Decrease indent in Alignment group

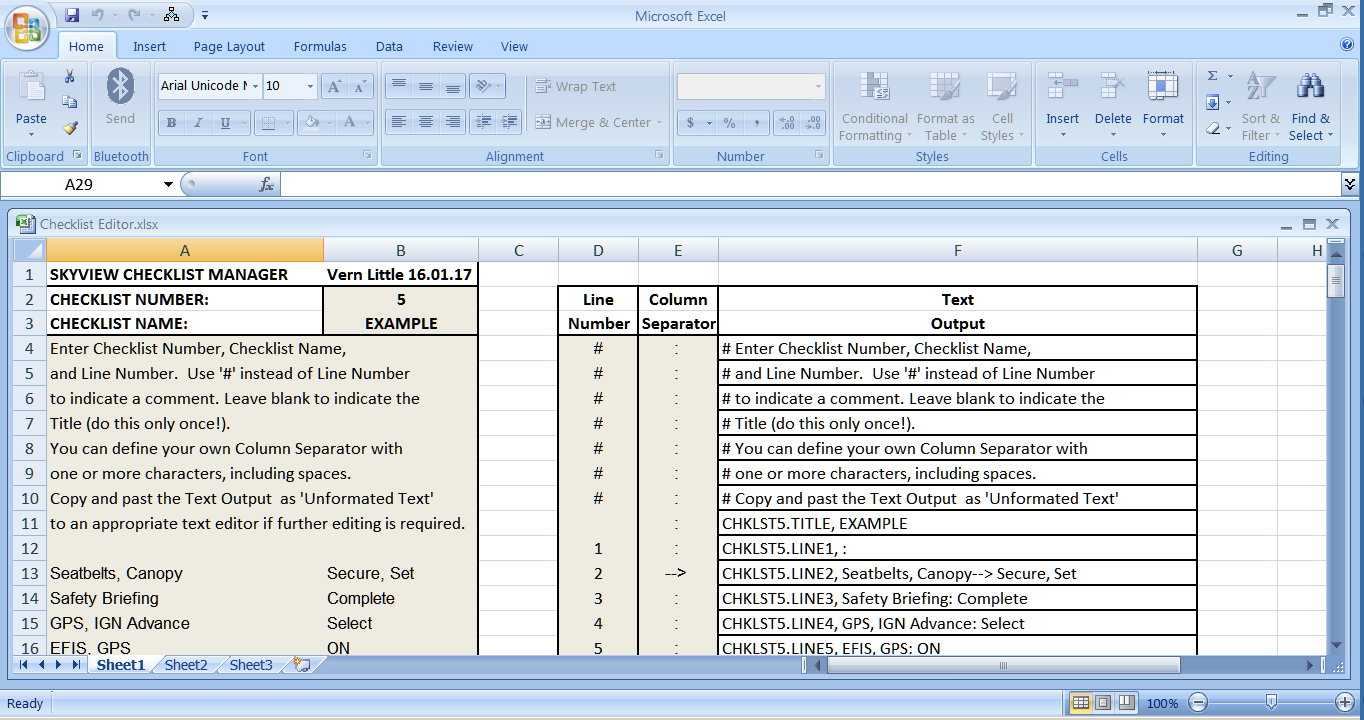(x=484, y=122)
